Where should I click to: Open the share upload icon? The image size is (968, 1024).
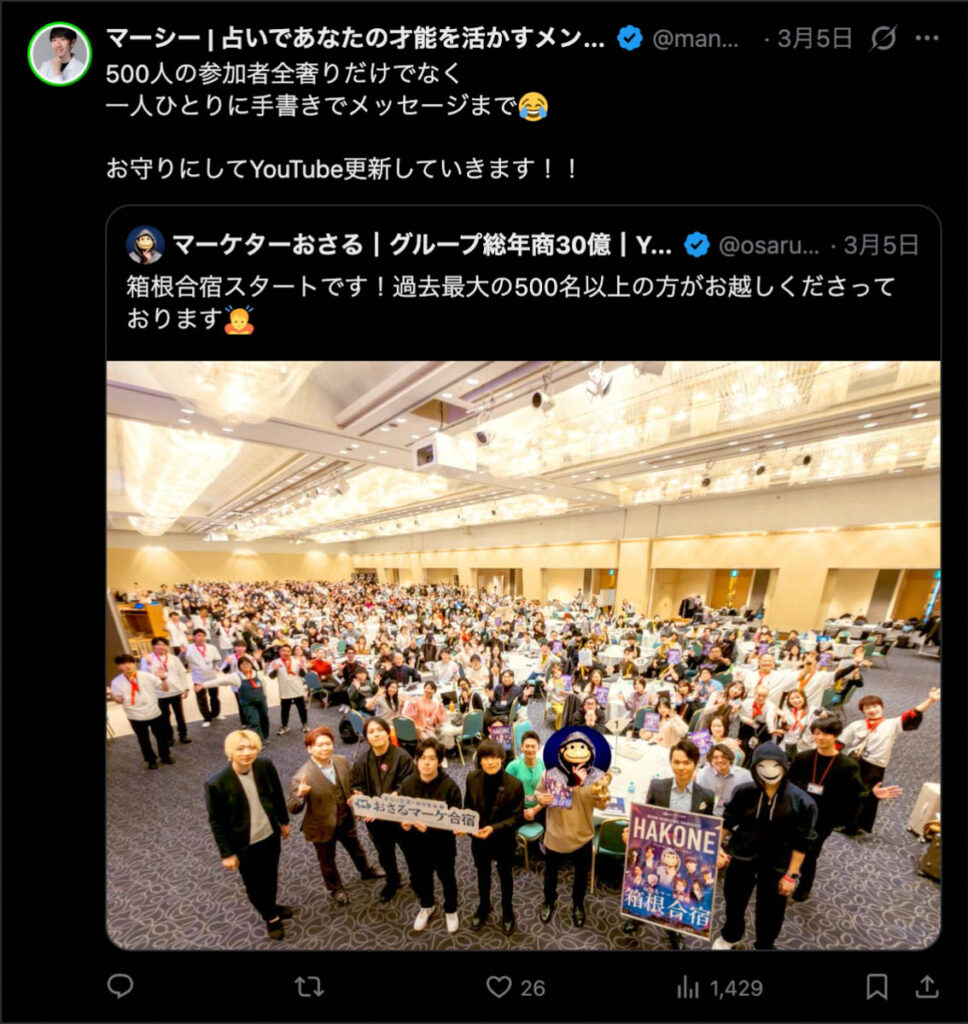tap(926, 986)
